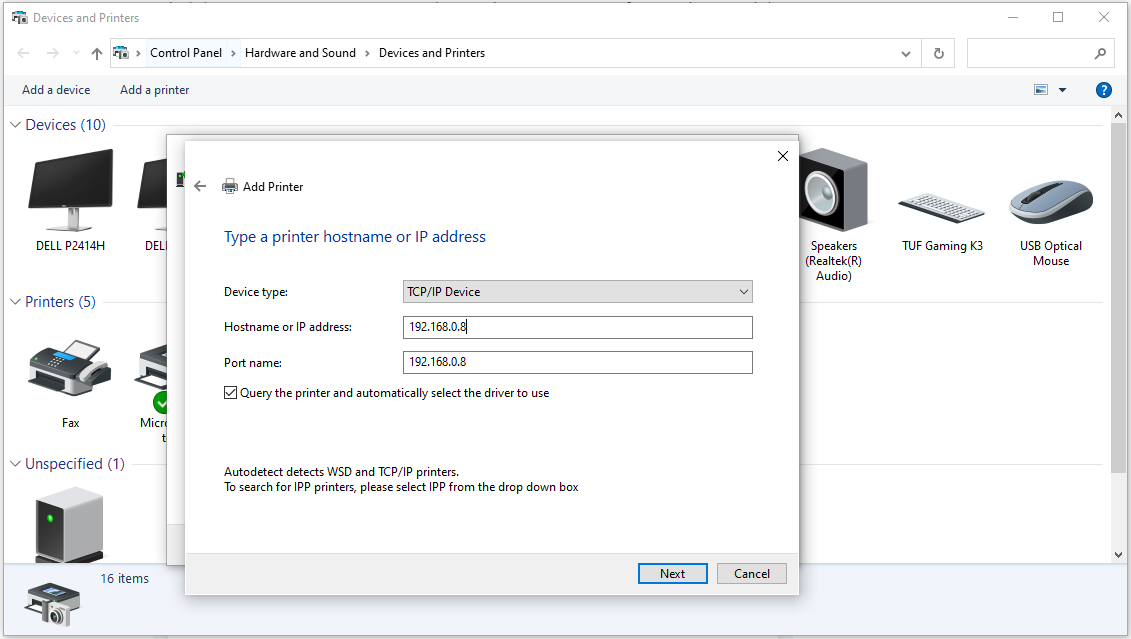
Task: Collapse the Unspecified (1) group
Action: point(16,464)
